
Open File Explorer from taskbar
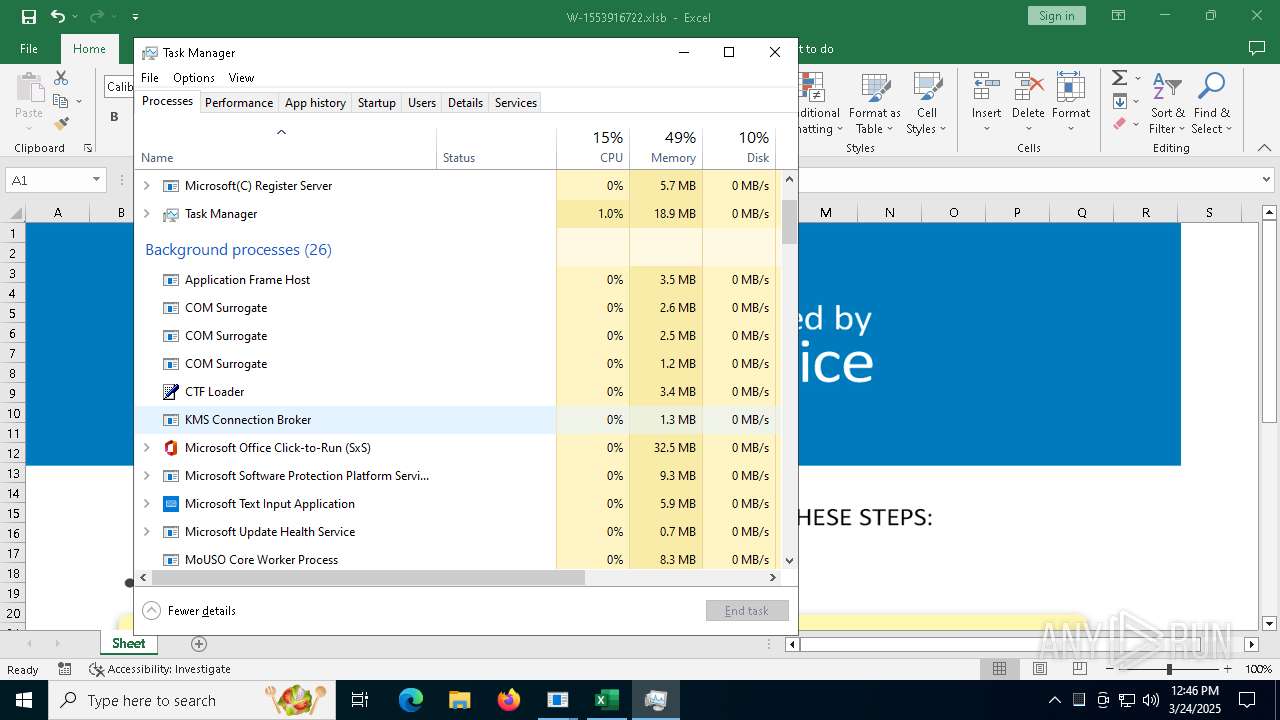[460, 700]
